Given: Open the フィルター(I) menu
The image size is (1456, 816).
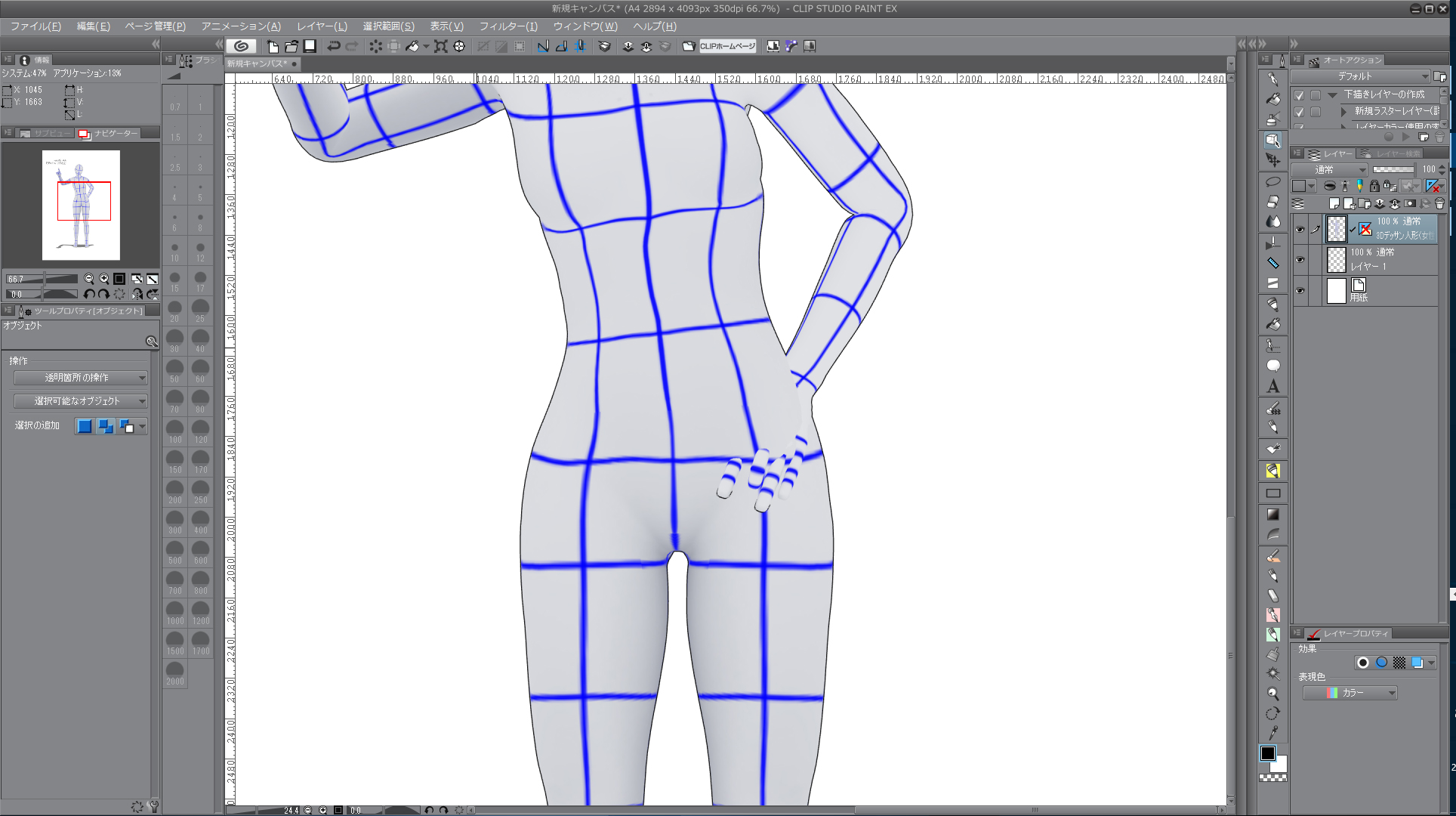Looking at the screenshot, I should pyautogui.click(x=508, y=26).
